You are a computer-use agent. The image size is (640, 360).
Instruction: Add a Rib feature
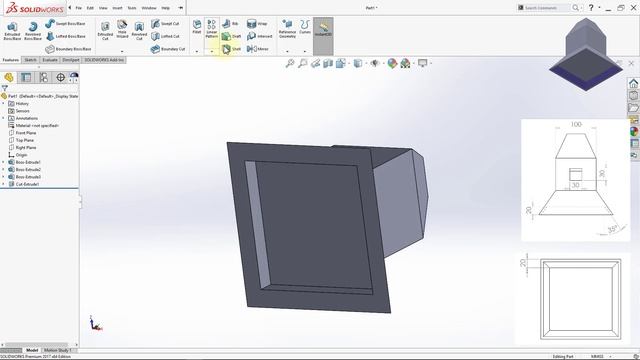[x=230, y=24]
